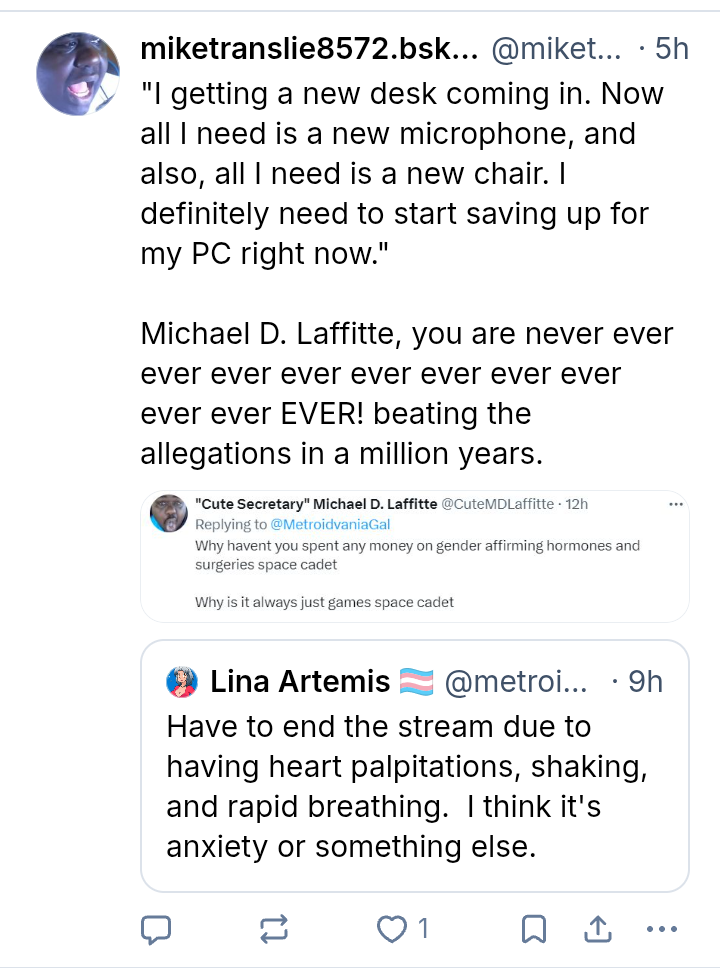This screenshot has width=720, height=968.
Task: Click the Michael D. Laffitte avatar in the screenshot
Action: pyautogui.click(x=167, y=514)
